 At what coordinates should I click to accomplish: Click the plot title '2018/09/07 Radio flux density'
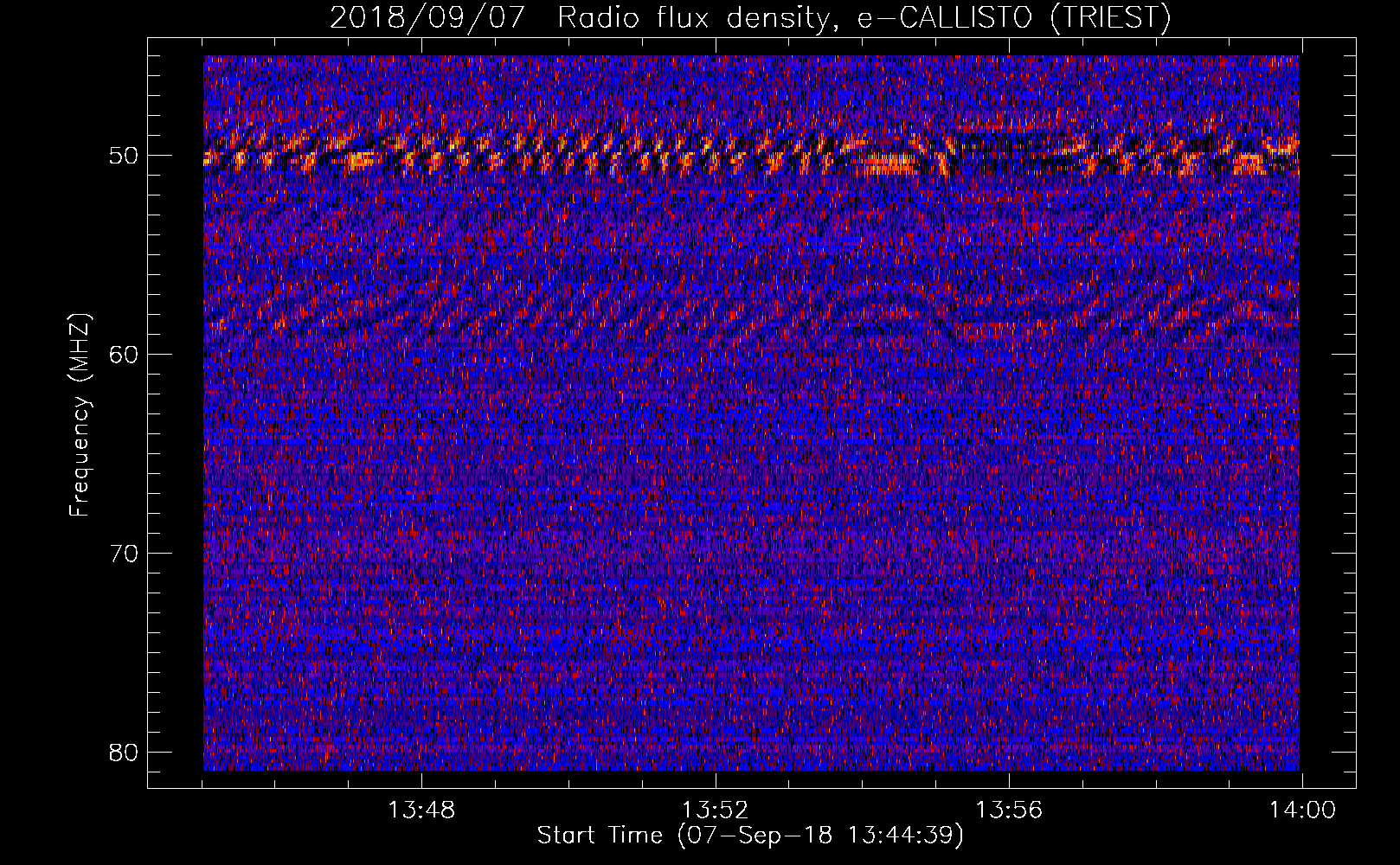[x=749, y=18]
